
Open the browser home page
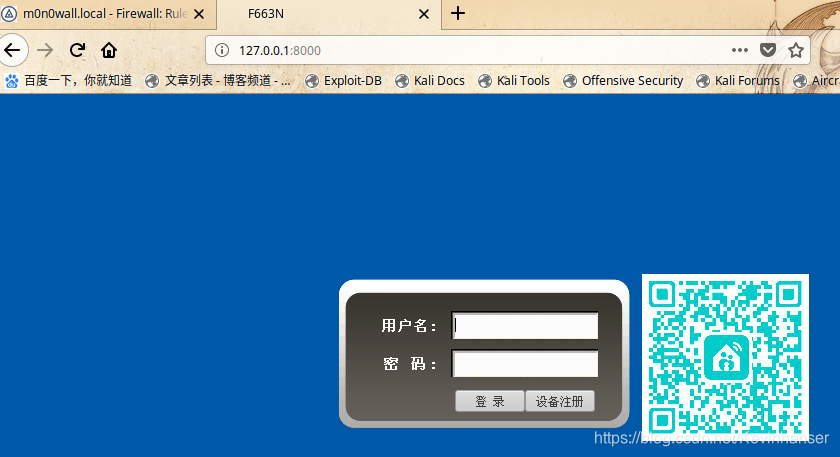[x=109, y=50]
